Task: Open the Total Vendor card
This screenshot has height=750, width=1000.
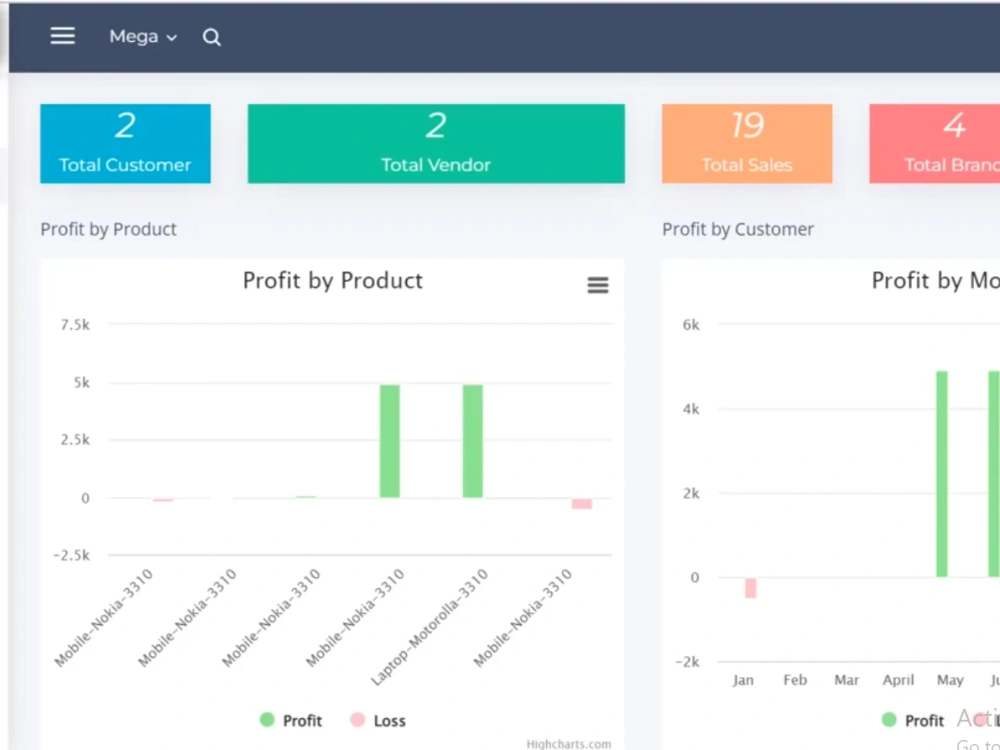Action: pyautogui.click(x=436, y=143)
